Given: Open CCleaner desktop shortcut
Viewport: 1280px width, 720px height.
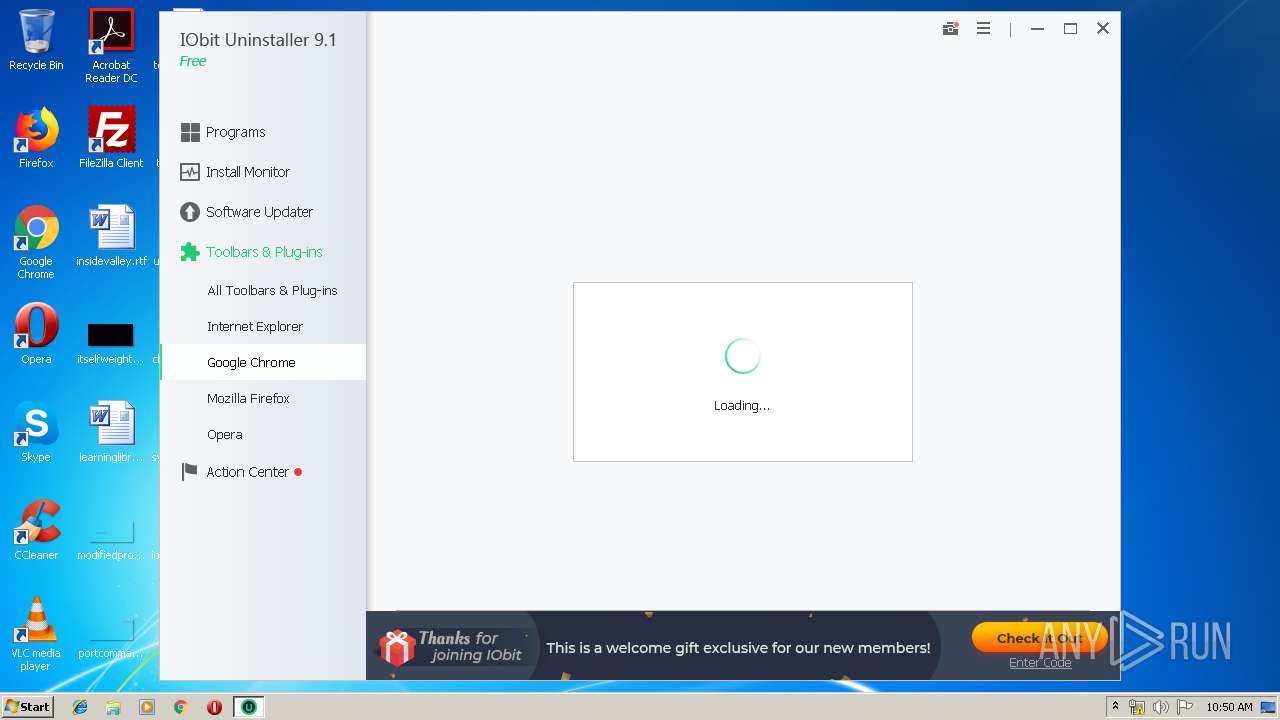Looking at the screenshot, I should pos(36,530).
